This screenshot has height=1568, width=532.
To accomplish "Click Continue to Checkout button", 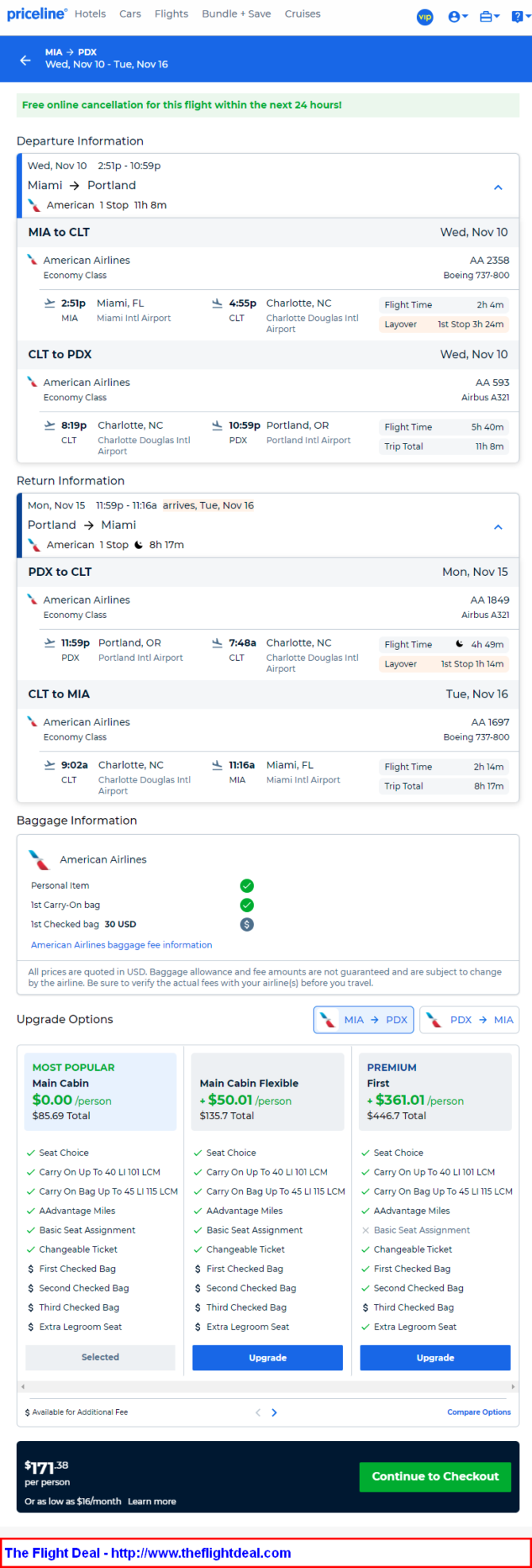I will coord(435,1477).
